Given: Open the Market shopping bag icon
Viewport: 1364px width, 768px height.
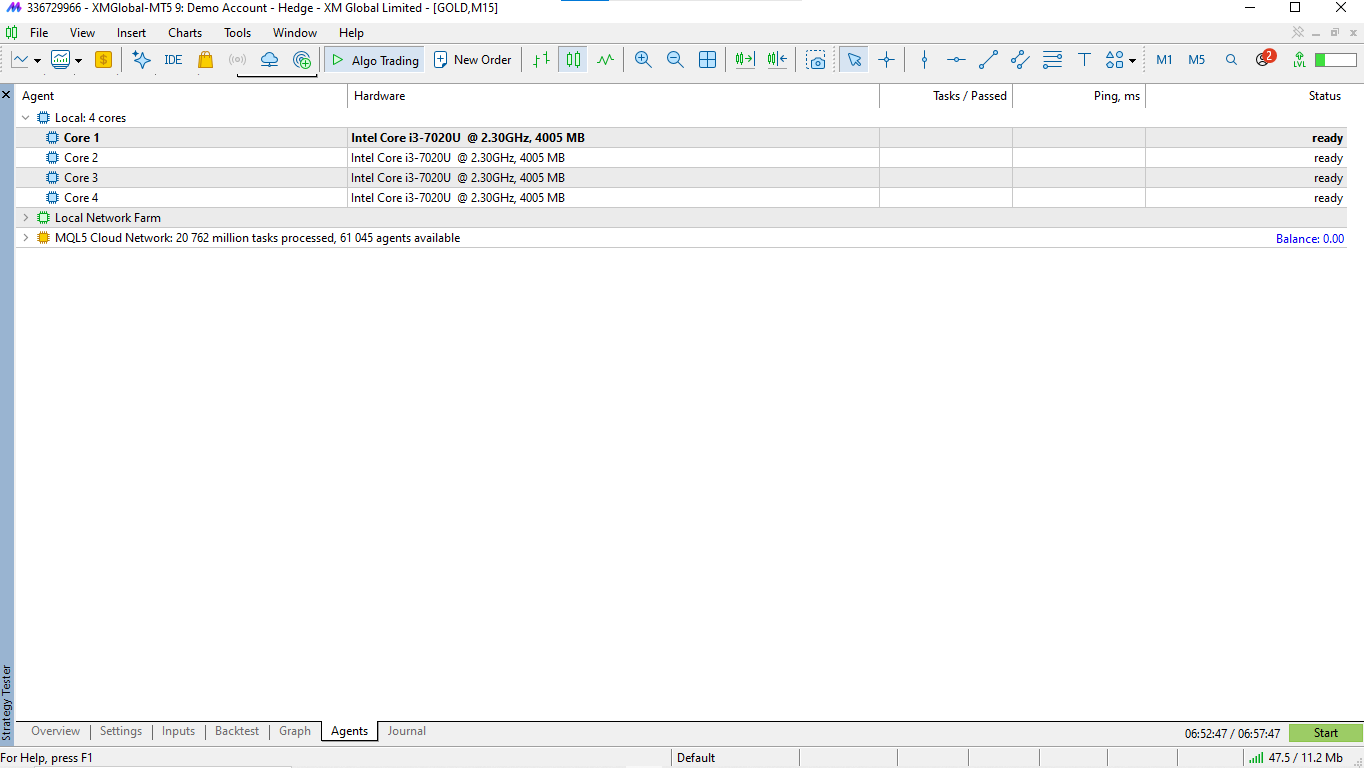Looking at the screenshot, I should pyautogui.click(x=205, y=60).
